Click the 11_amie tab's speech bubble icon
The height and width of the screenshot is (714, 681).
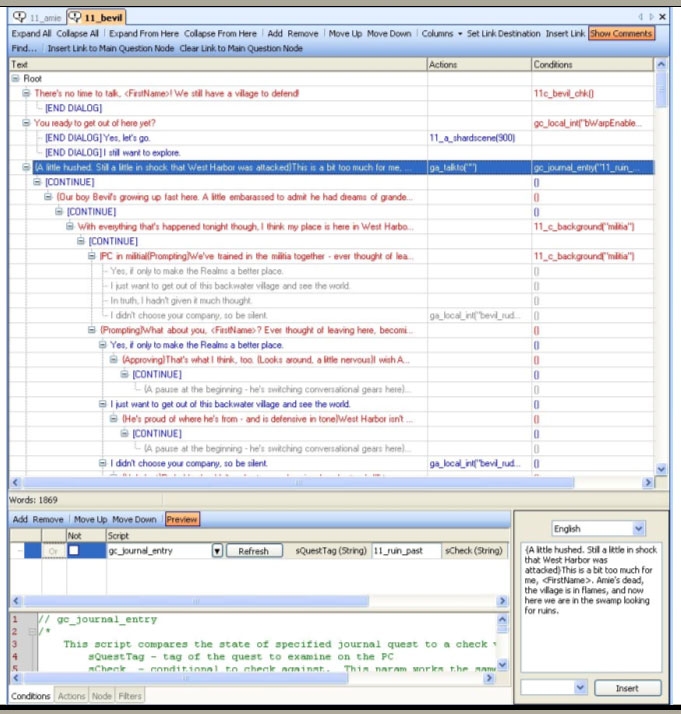pos(20,18)
